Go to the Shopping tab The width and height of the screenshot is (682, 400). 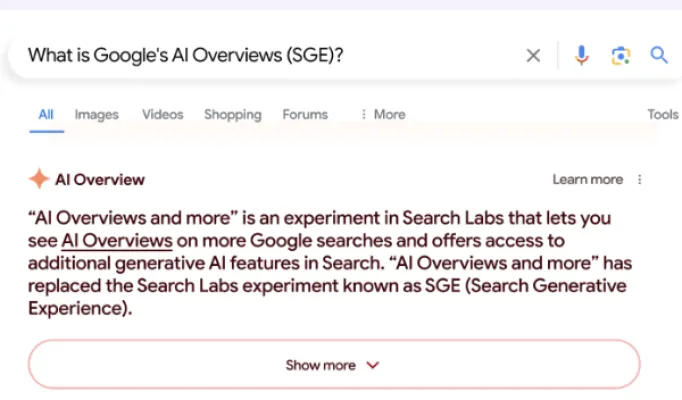(232, 114)
